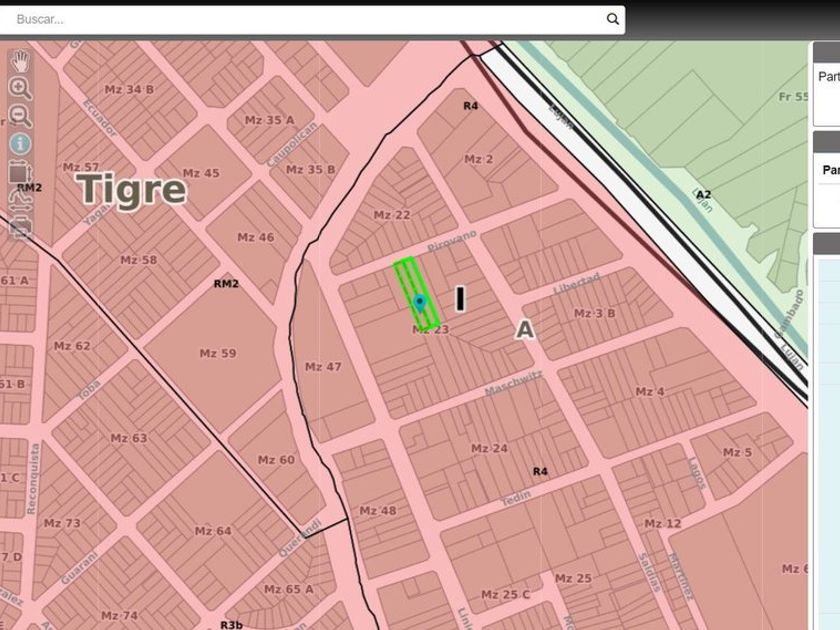
Task: Click the A2 zone label
Action: [703, 194]
